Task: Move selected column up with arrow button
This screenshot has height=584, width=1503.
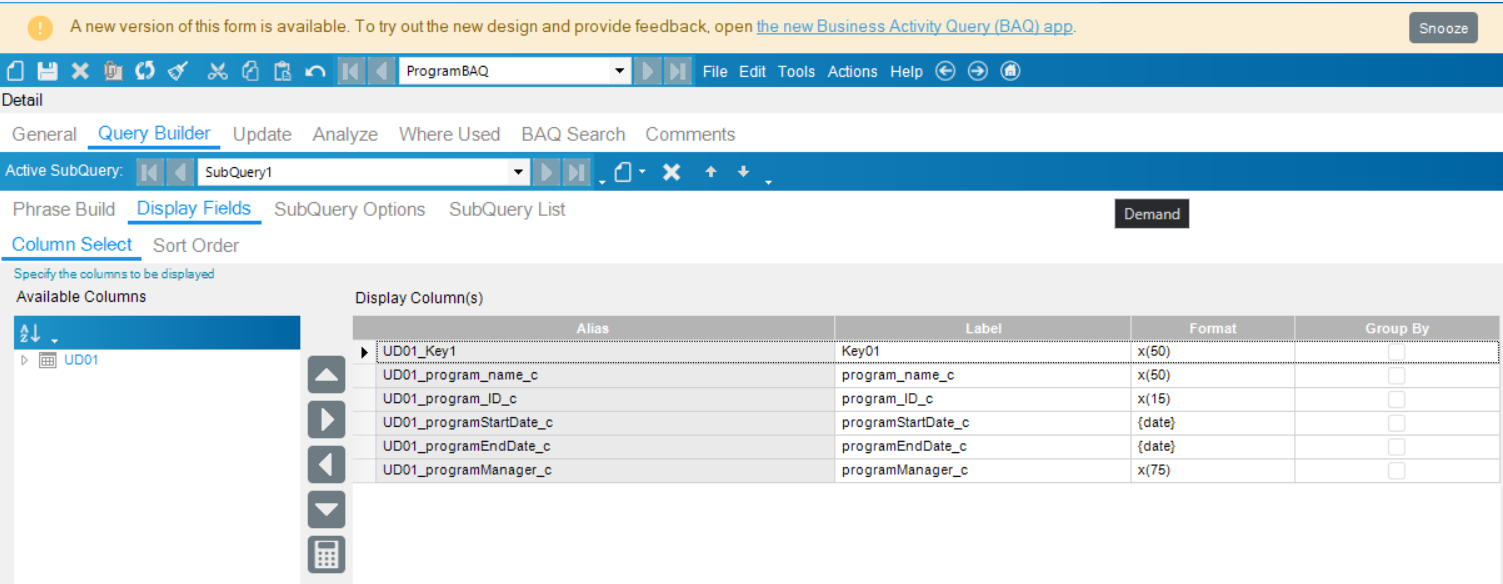Action: coord(326,375)
